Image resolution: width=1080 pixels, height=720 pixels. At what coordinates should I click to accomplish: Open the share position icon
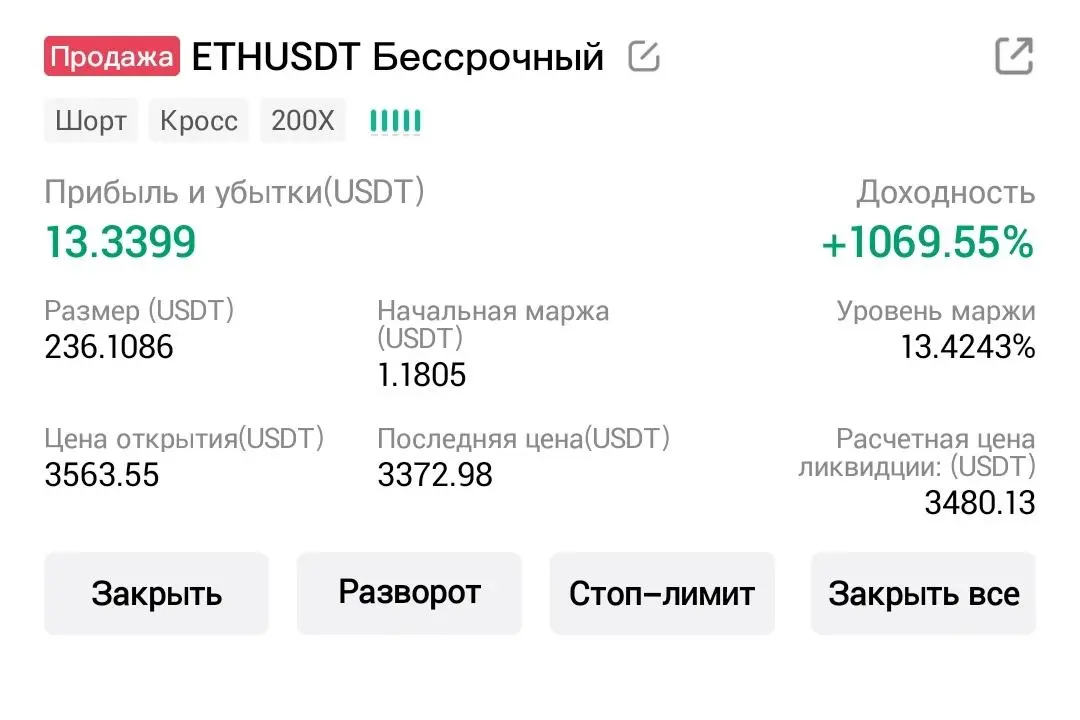(1014, 56)
